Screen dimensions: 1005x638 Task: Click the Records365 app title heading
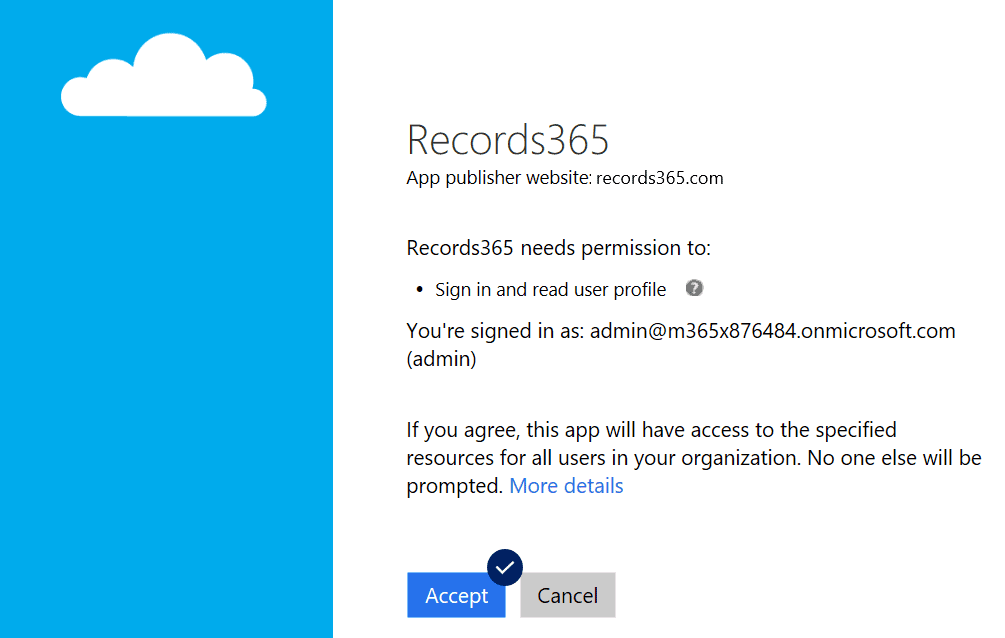508,139
